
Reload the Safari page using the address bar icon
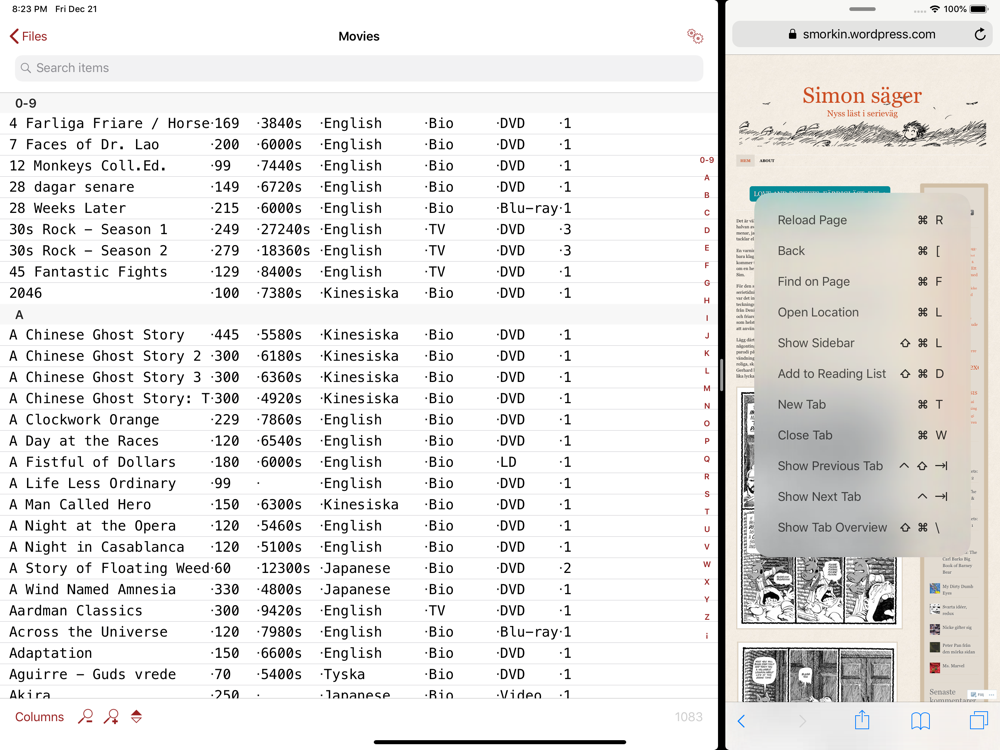(x=980, y=34)
